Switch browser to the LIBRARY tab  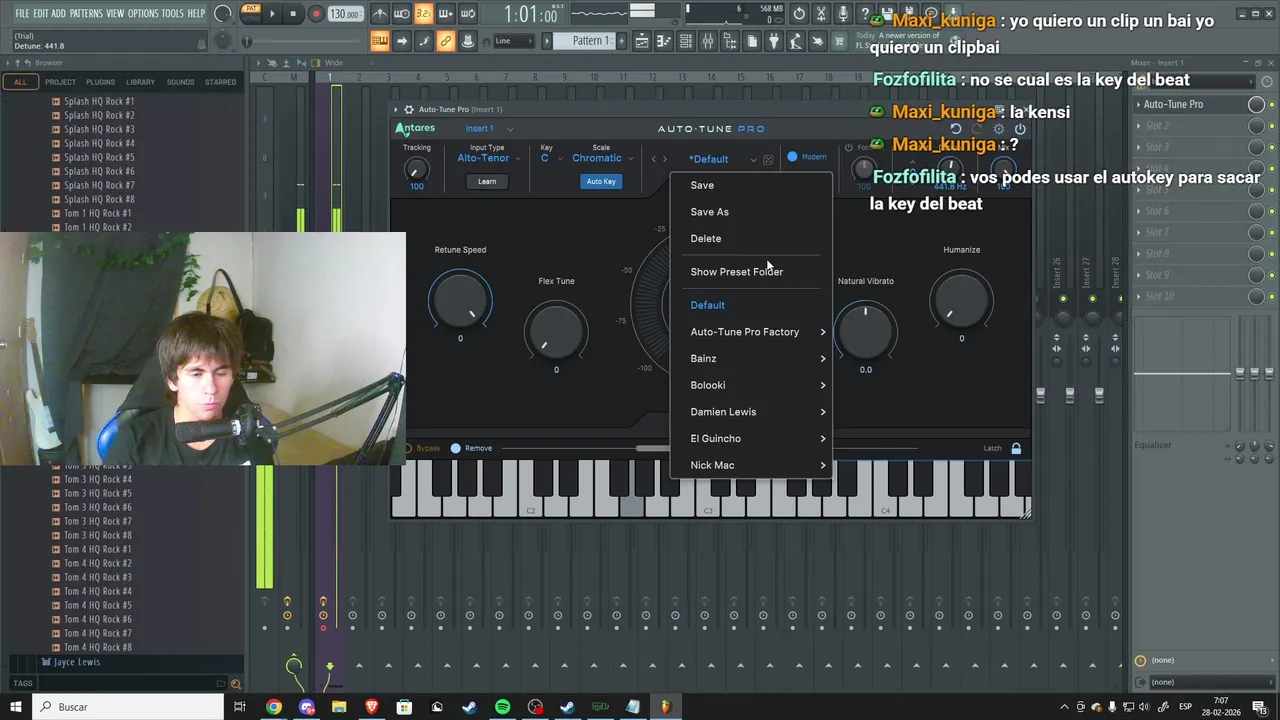coord(140,82)
